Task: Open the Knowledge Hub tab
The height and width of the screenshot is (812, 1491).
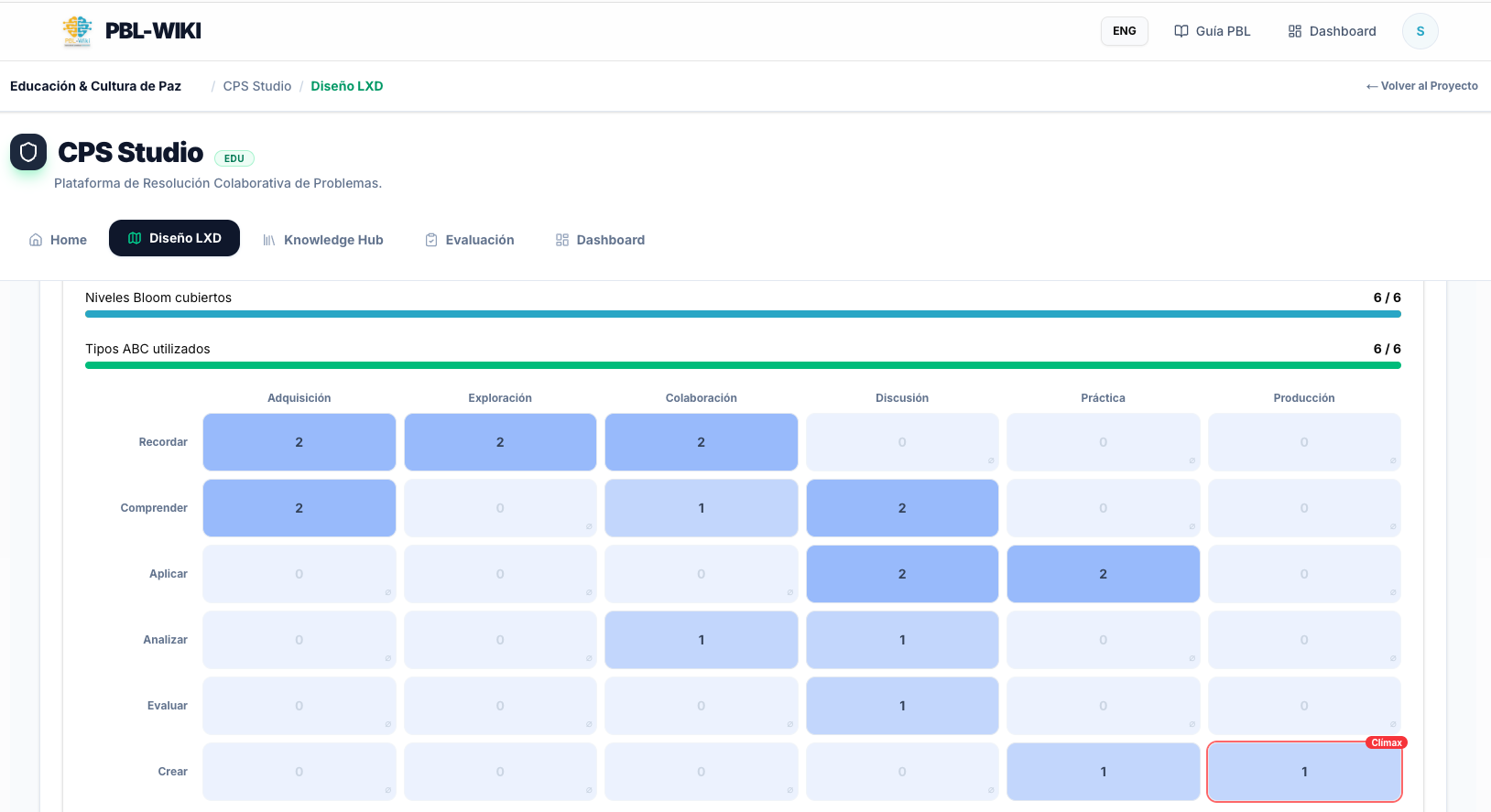Action: [332, 240]
